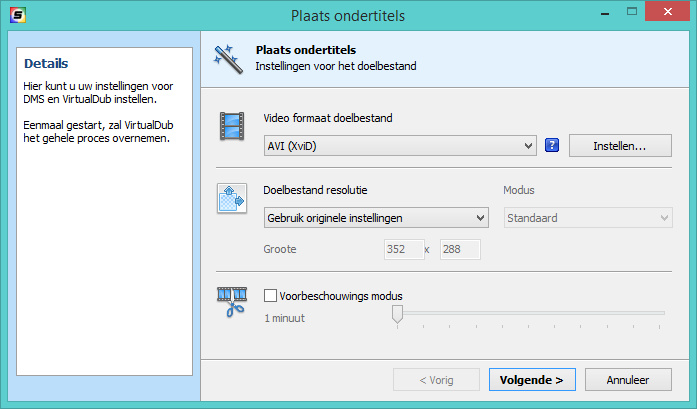Screen dimensions: 697x409
Task: Click the magic wand wizard icon
Action: point(226,59)
